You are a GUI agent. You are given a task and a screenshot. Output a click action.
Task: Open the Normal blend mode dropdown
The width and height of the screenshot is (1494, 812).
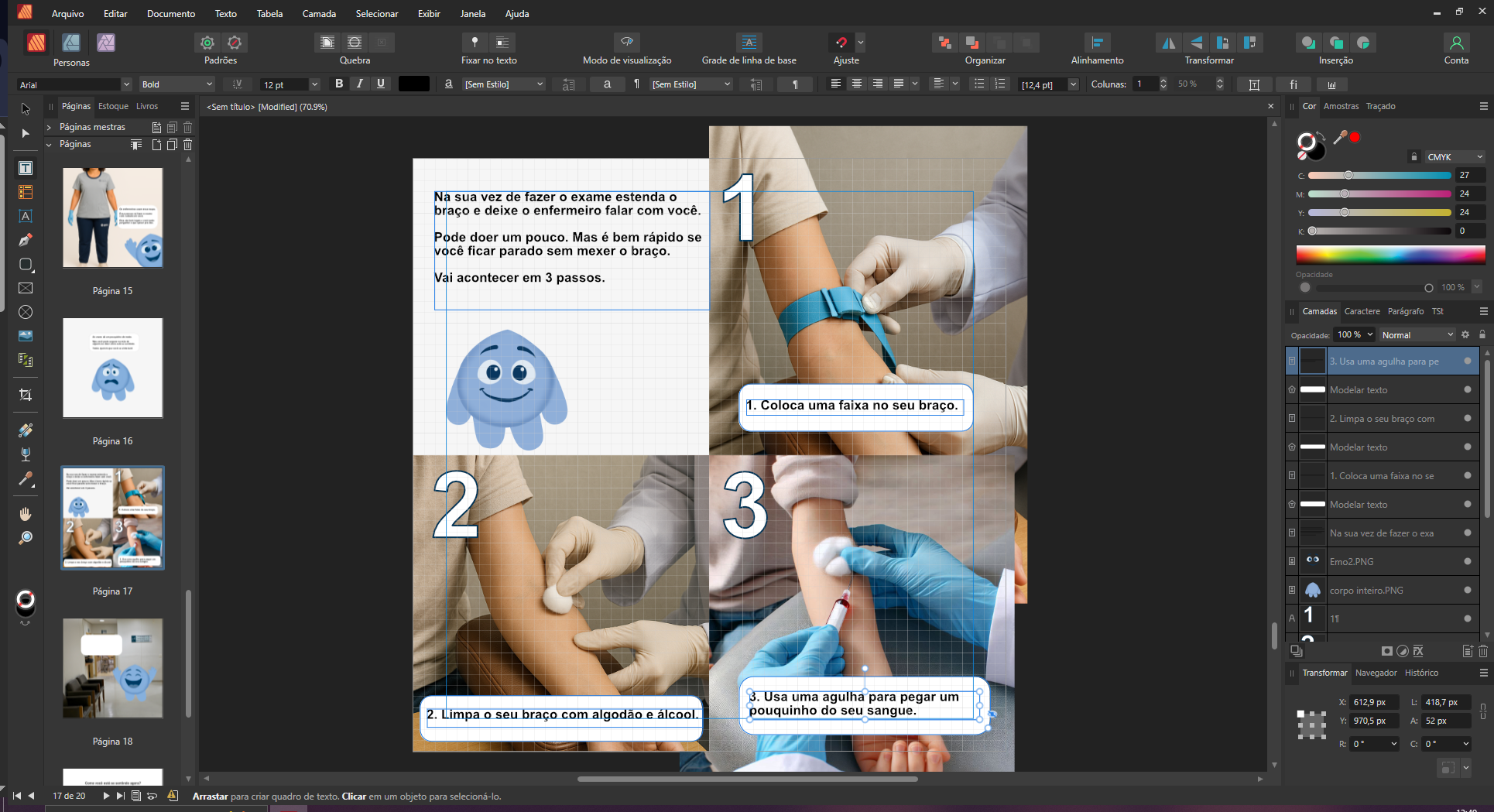tap(1417, 334)
